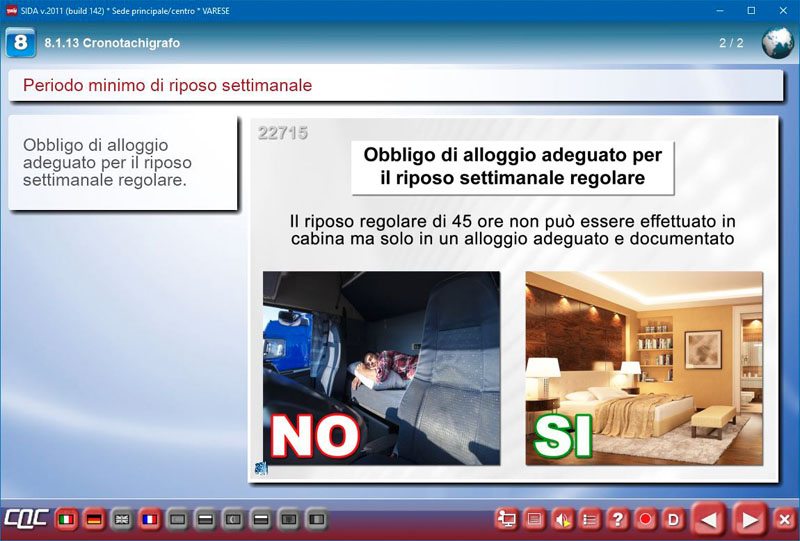The height and width of the screenshot is (541, 800).
Task: Open help with the question mark
Action: pos(618,519)
